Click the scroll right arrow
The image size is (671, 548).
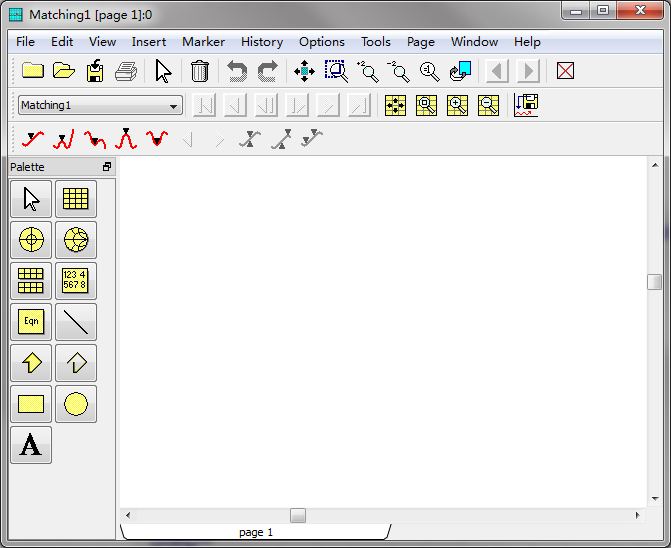click(638, 515)
